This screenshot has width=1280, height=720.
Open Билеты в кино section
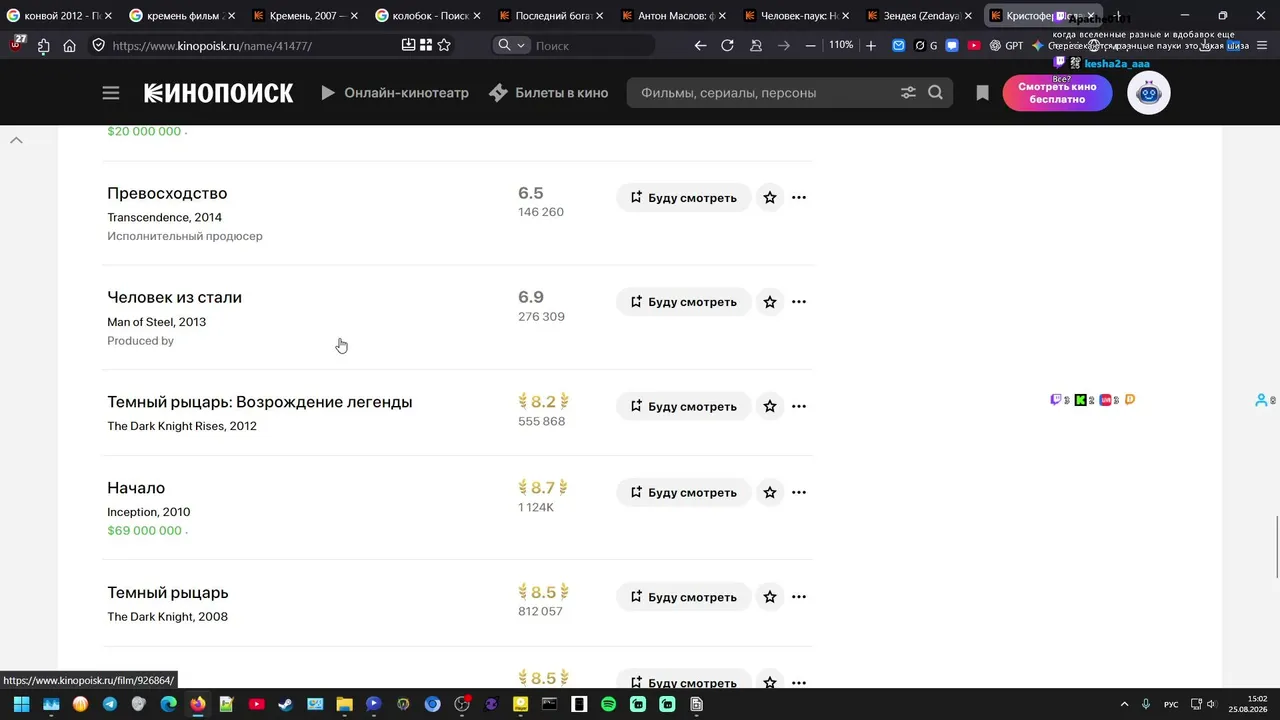[548, 93]
